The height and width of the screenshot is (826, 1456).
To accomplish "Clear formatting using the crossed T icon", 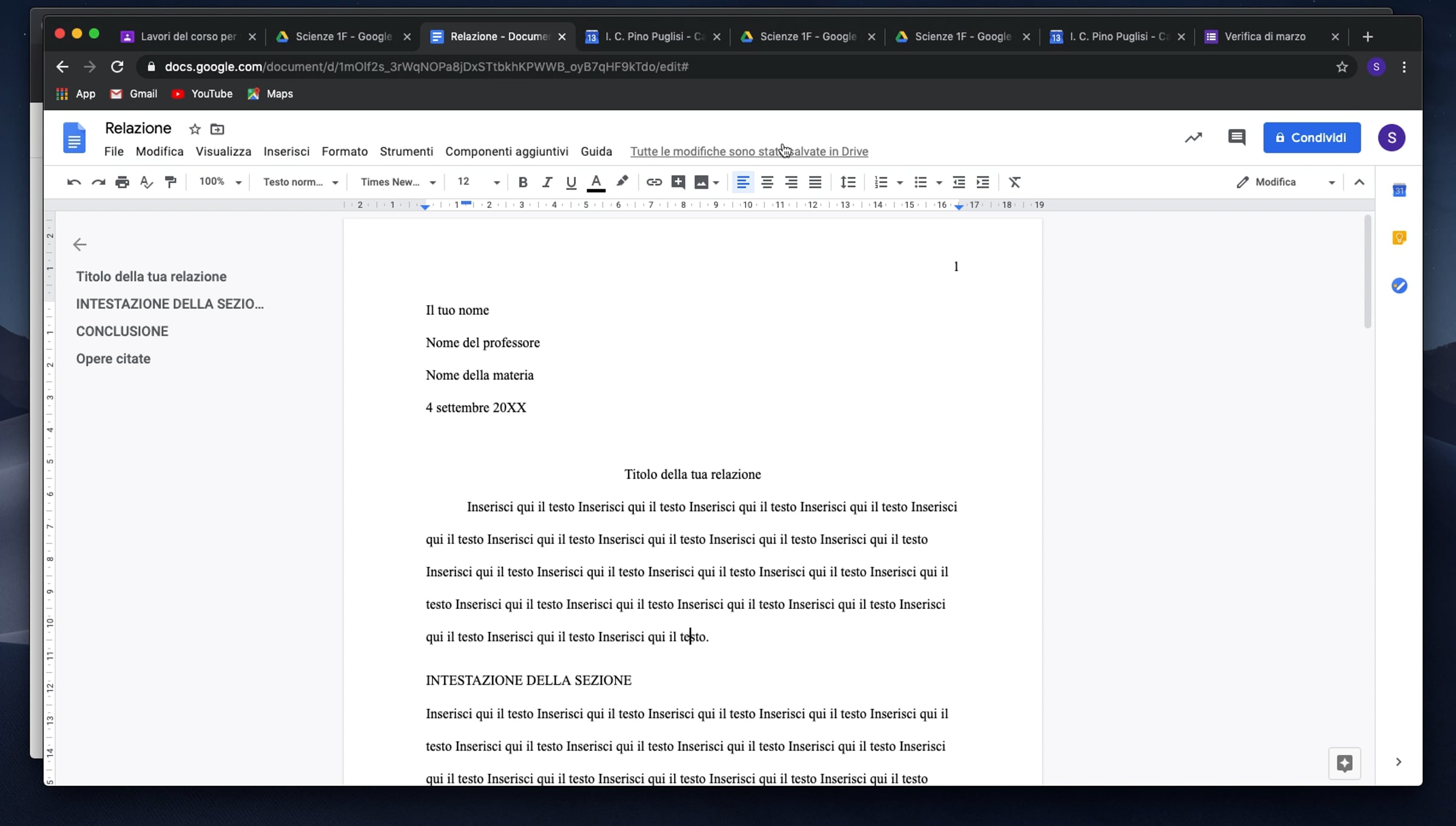I will coord(1014,182).
